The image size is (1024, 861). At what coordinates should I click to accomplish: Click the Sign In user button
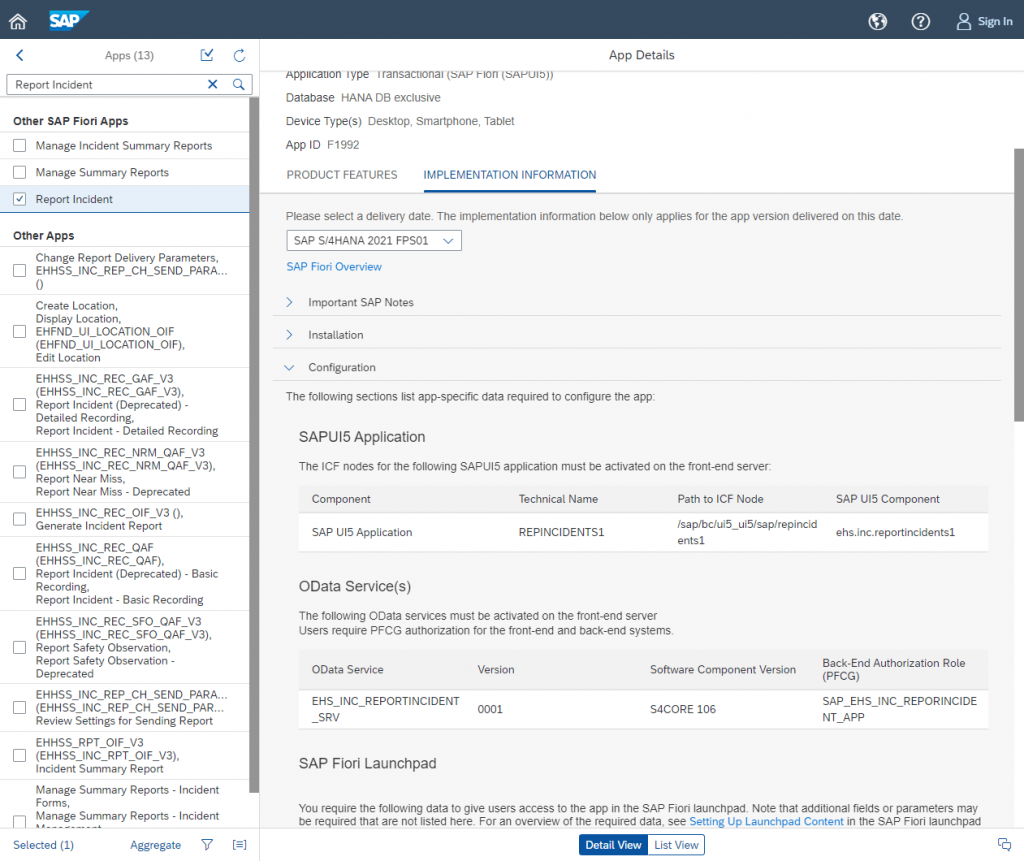tap(985, 22)
